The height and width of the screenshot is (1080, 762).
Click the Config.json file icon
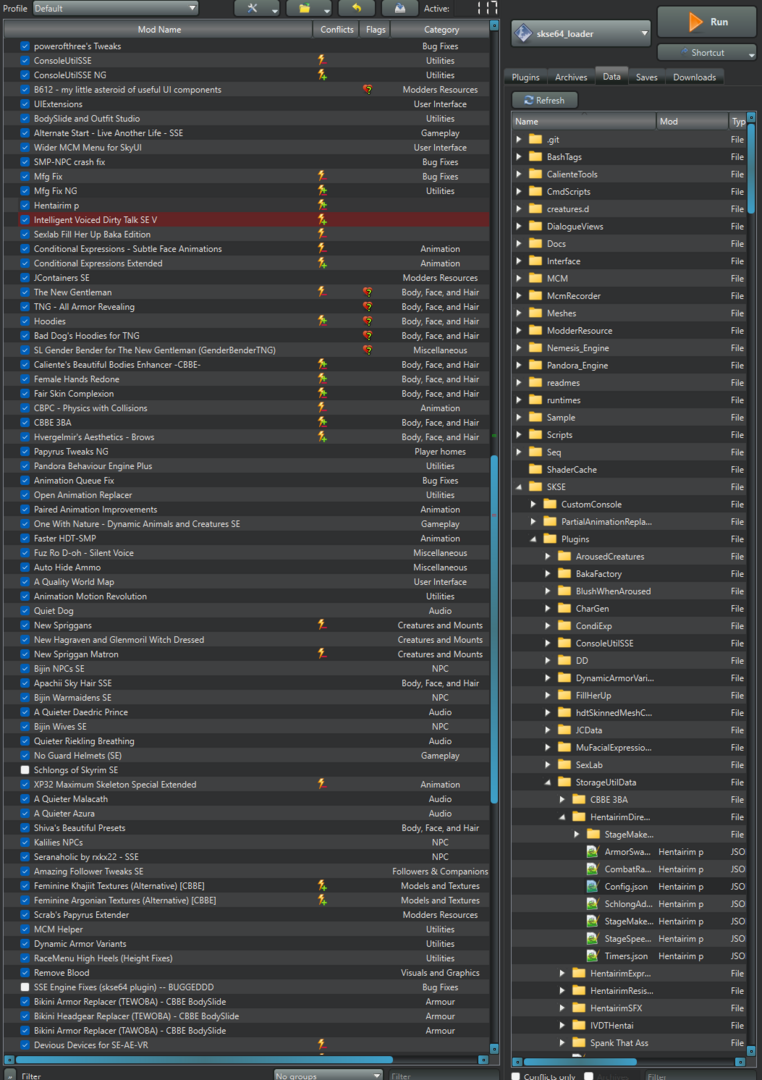pyautogui.click(x=592, y=886)
